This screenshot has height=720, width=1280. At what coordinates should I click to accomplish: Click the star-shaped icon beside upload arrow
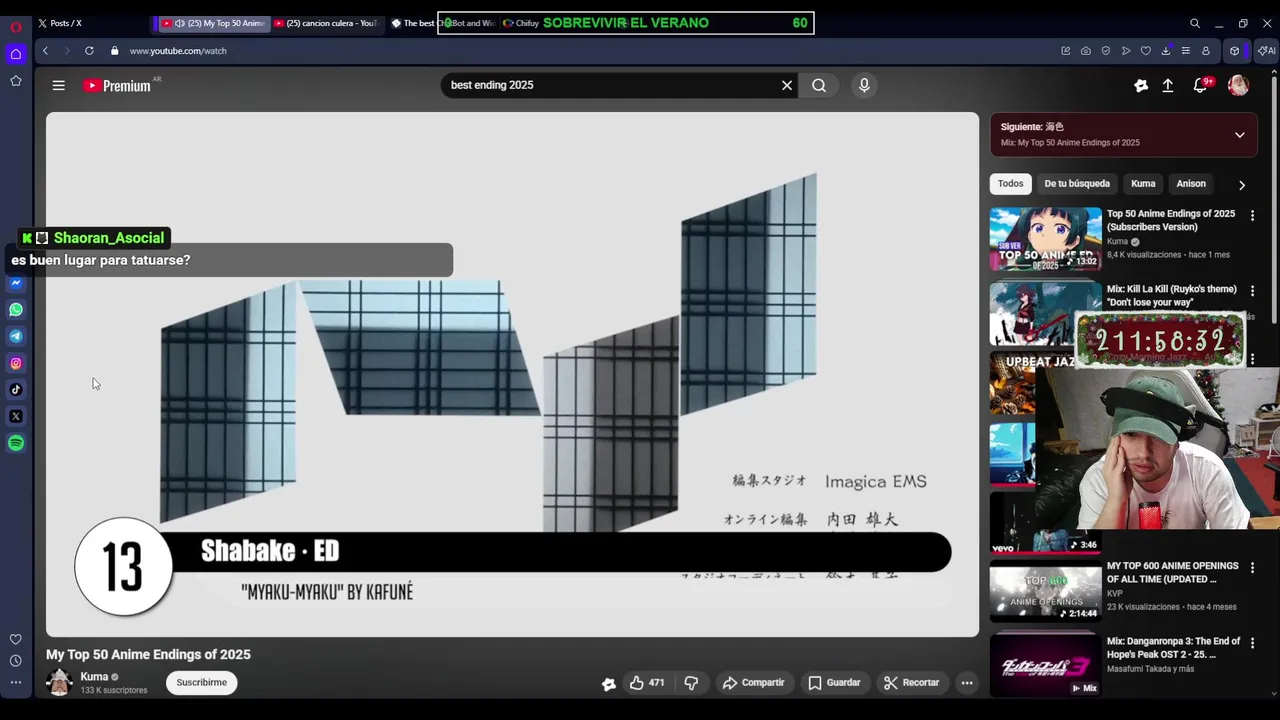click(1141, 86)
